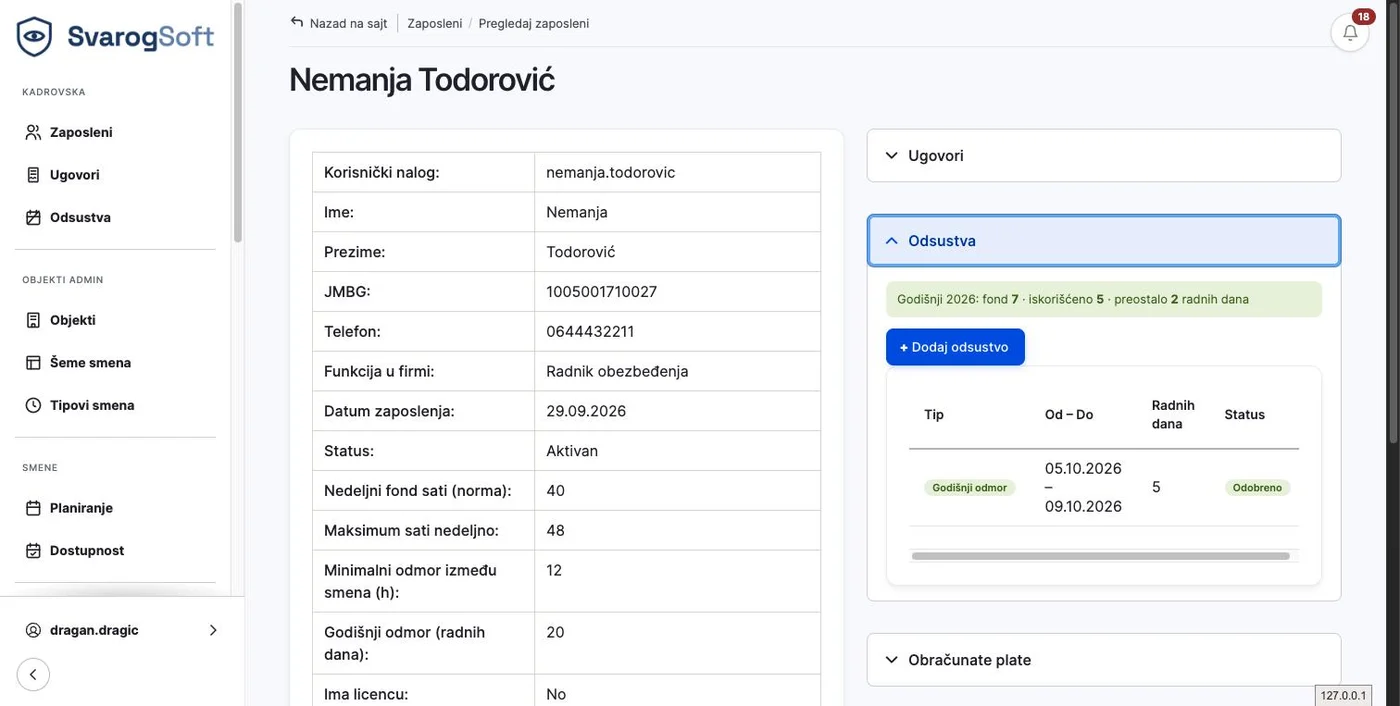Click the dragan.dragic user avatar icon
The height and width of the screenshot is (706, 1400).
click(33, 630)
